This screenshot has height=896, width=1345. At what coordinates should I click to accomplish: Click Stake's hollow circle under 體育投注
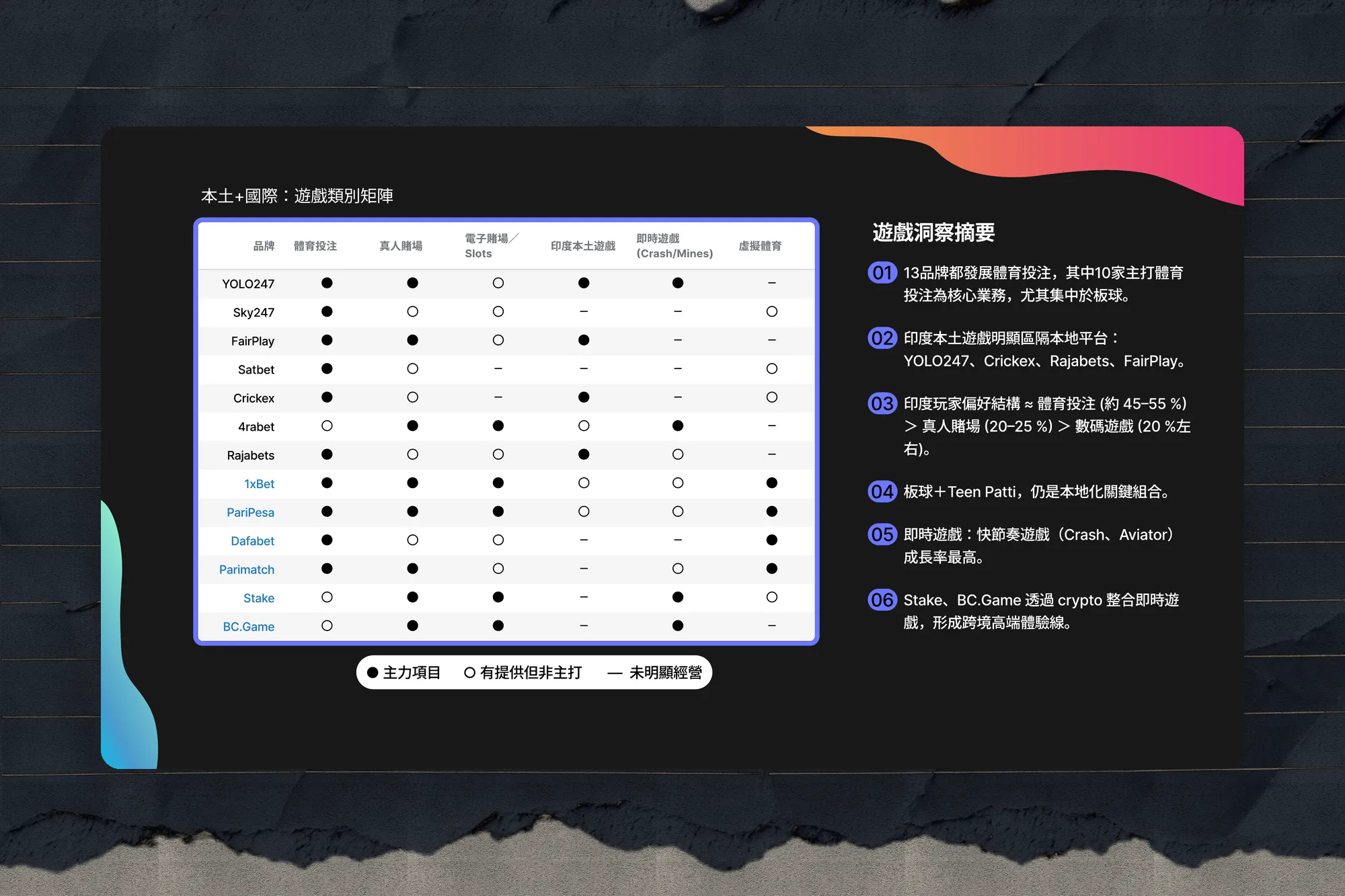click(x=327, y=597)
